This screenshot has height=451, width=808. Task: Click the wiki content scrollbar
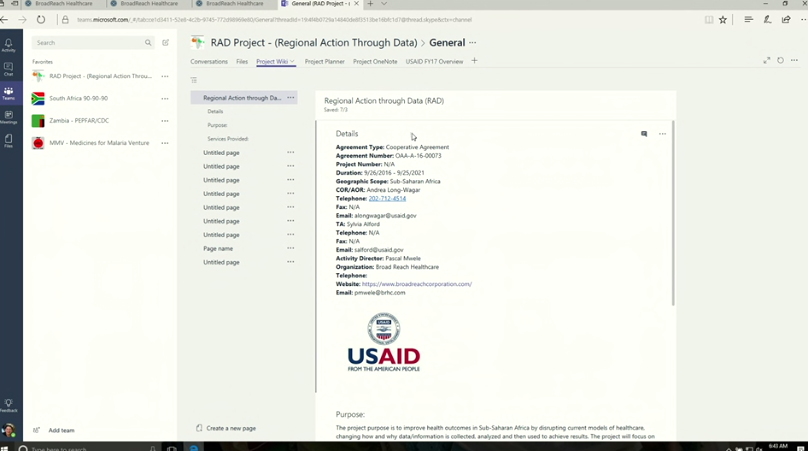tap(673, 212)
